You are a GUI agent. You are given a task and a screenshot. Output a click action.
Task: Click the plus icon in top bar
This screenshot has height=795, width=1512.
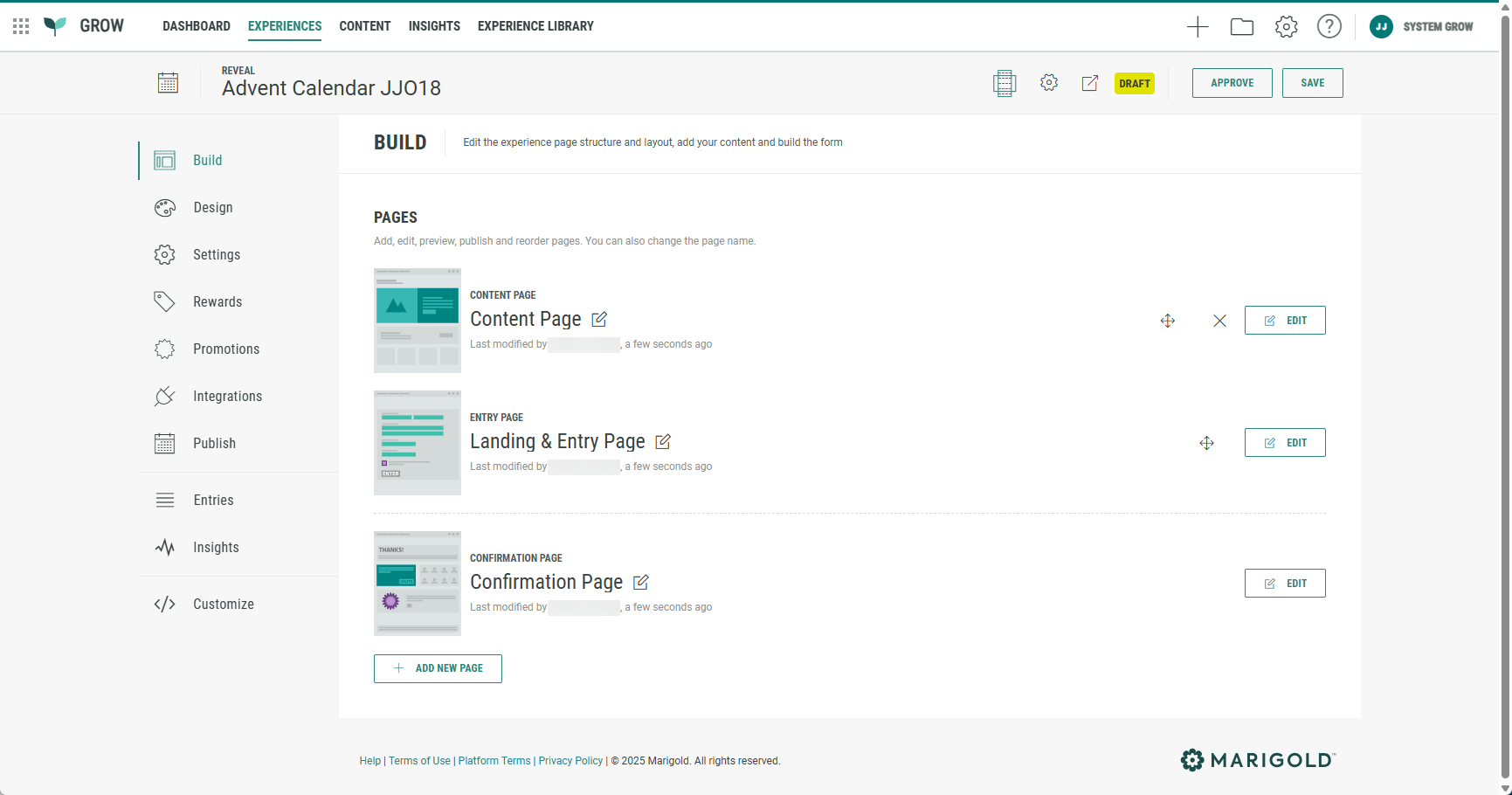click(1198, 27)
